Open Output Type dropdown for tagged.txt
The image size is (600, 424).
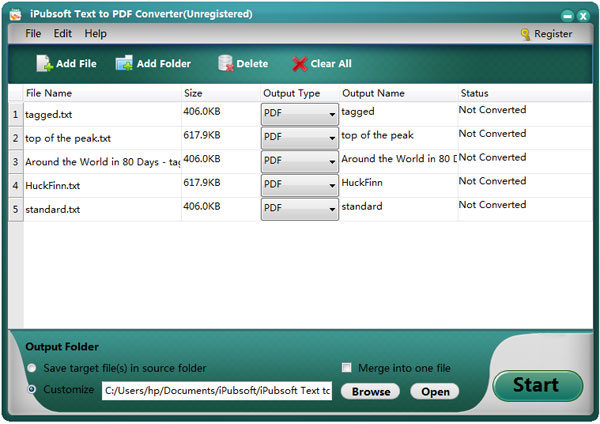click(x=331, y=114)
